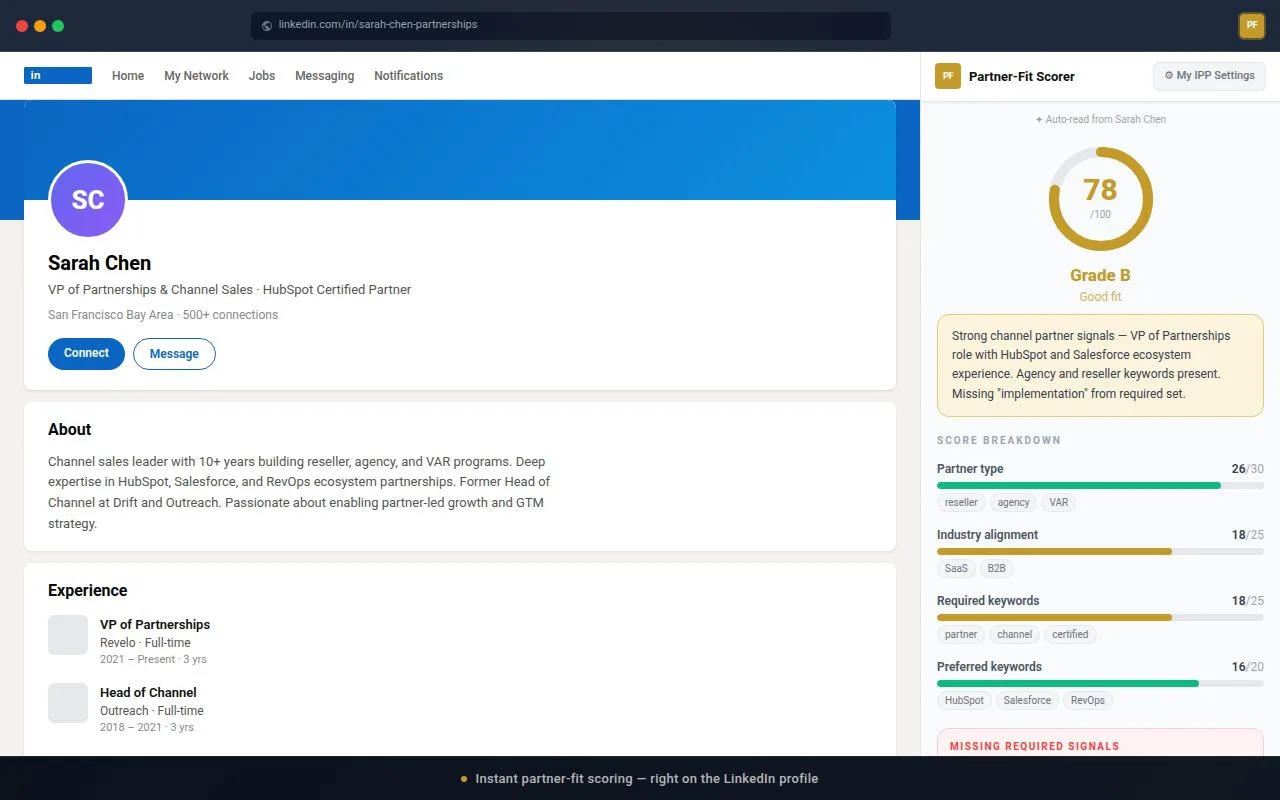This screenshot has width=1280, height=800.
Task: Select the partner keyword tag
Action: 961,635
